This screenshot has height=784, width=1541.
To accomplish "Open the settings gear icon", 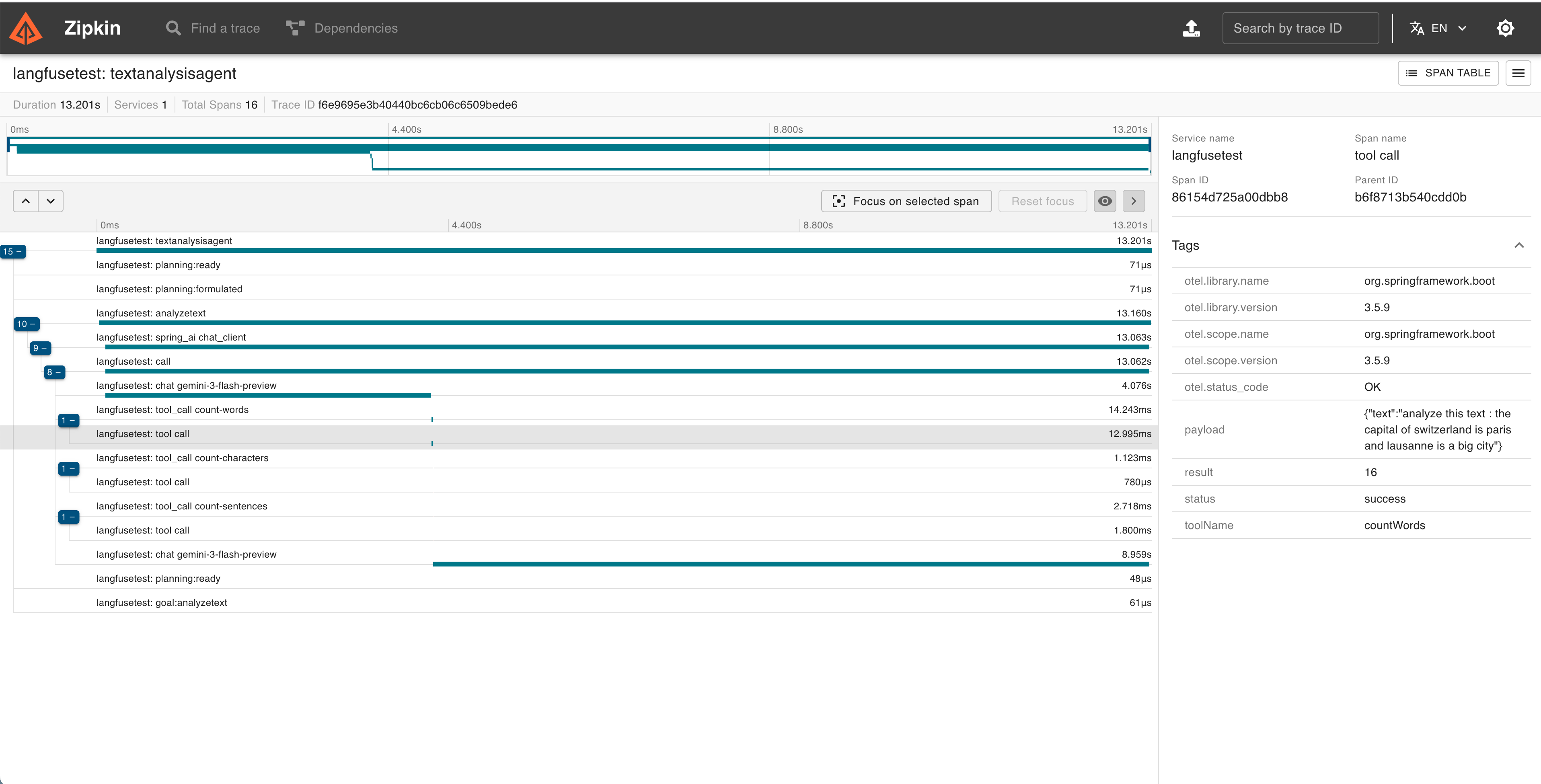I will click(1504, 28).
